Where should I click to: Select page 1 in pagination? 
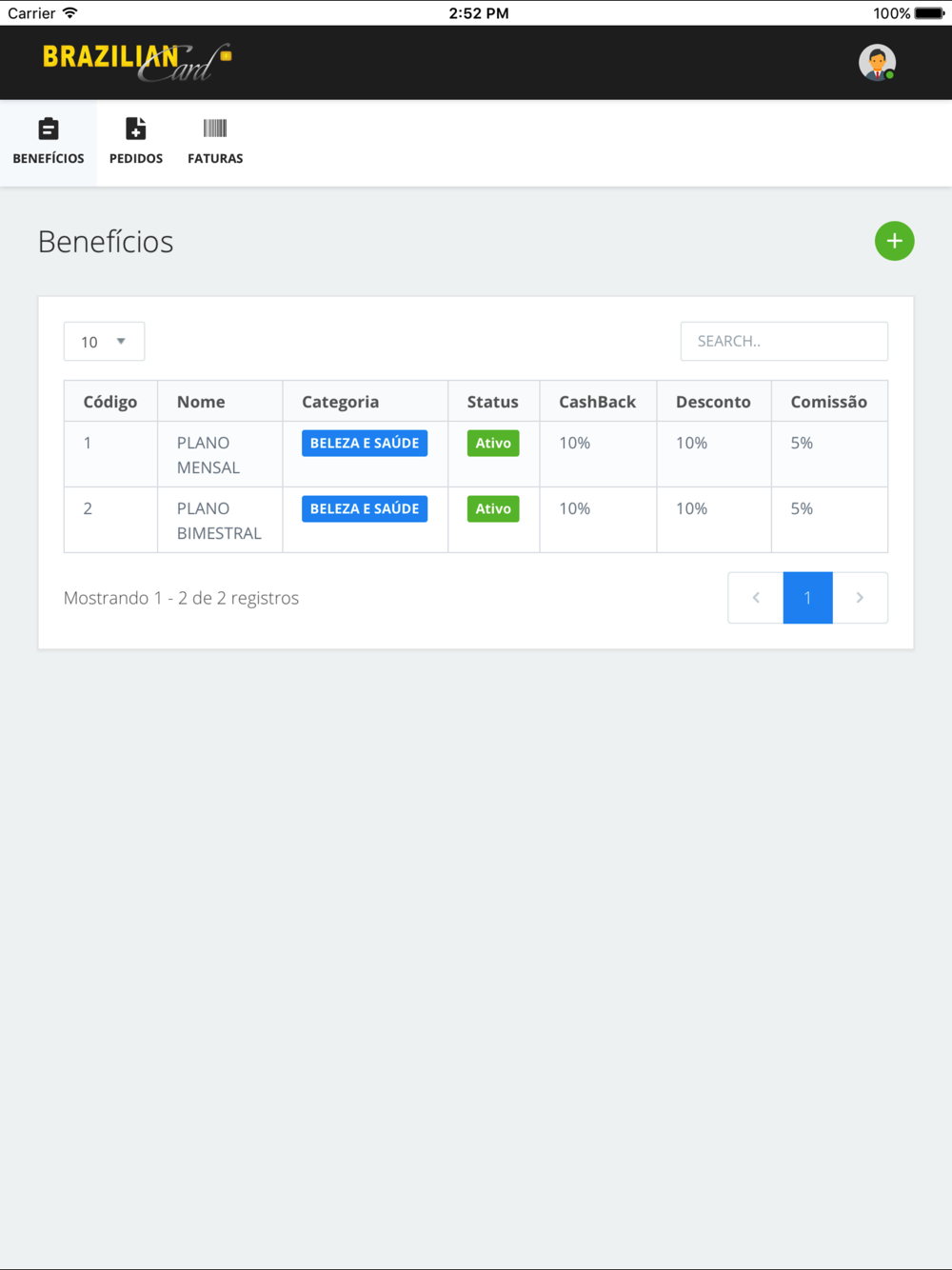(x=807, y=598)
